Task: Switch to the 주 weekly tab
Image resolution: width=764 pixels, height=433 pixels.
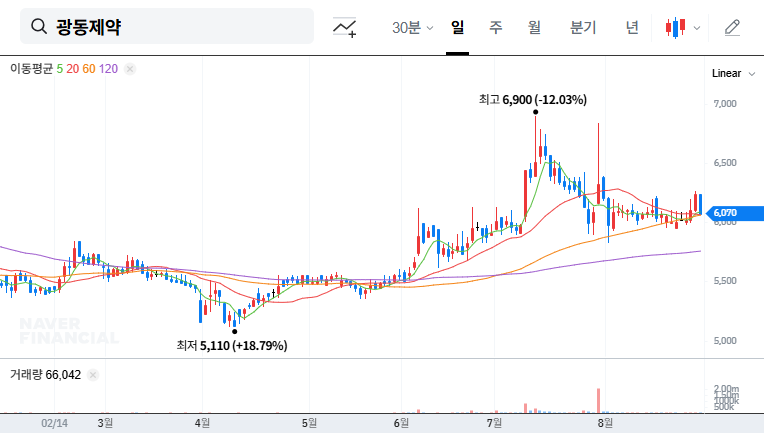Action: click(x=496, y=27)
